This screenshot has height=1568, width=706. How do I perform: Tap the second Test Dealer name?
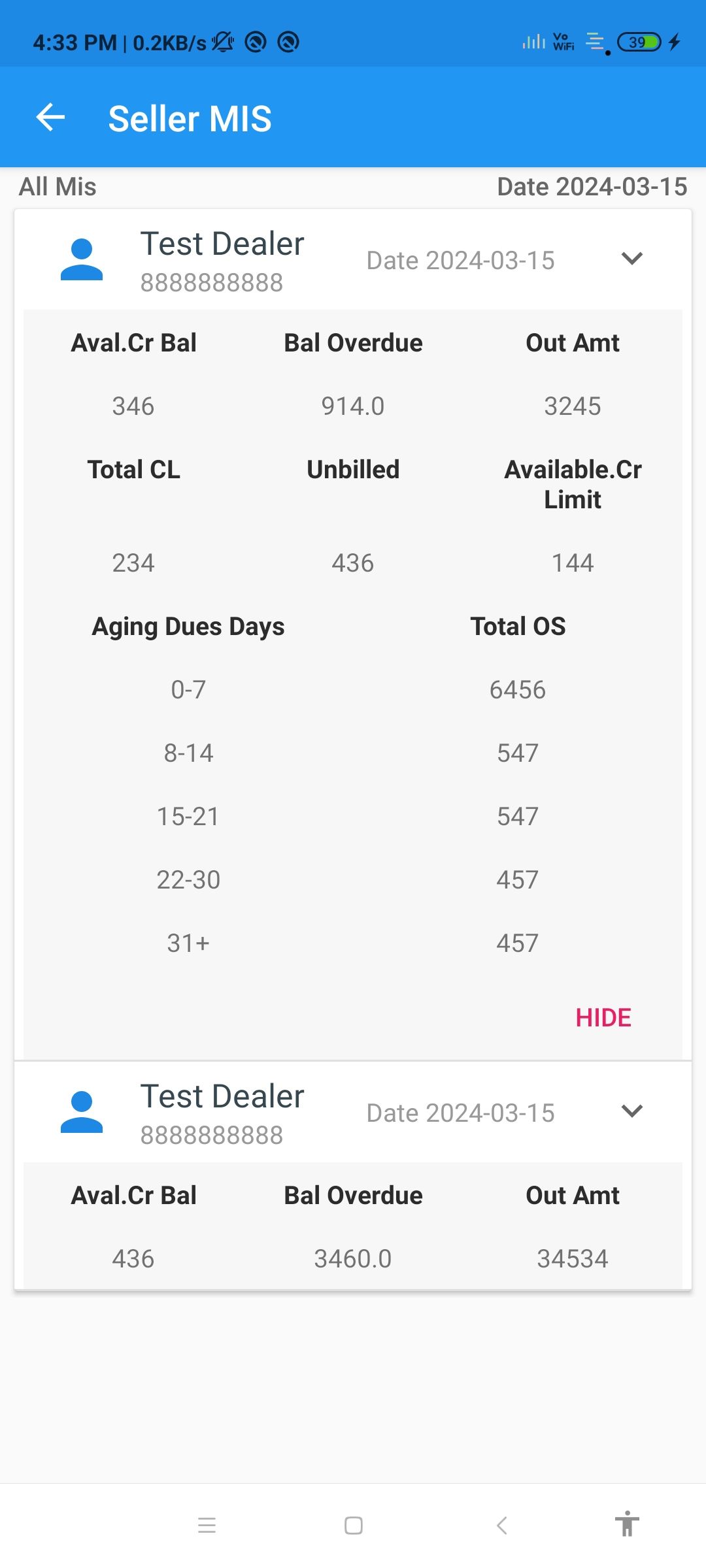pos(222,1096)
